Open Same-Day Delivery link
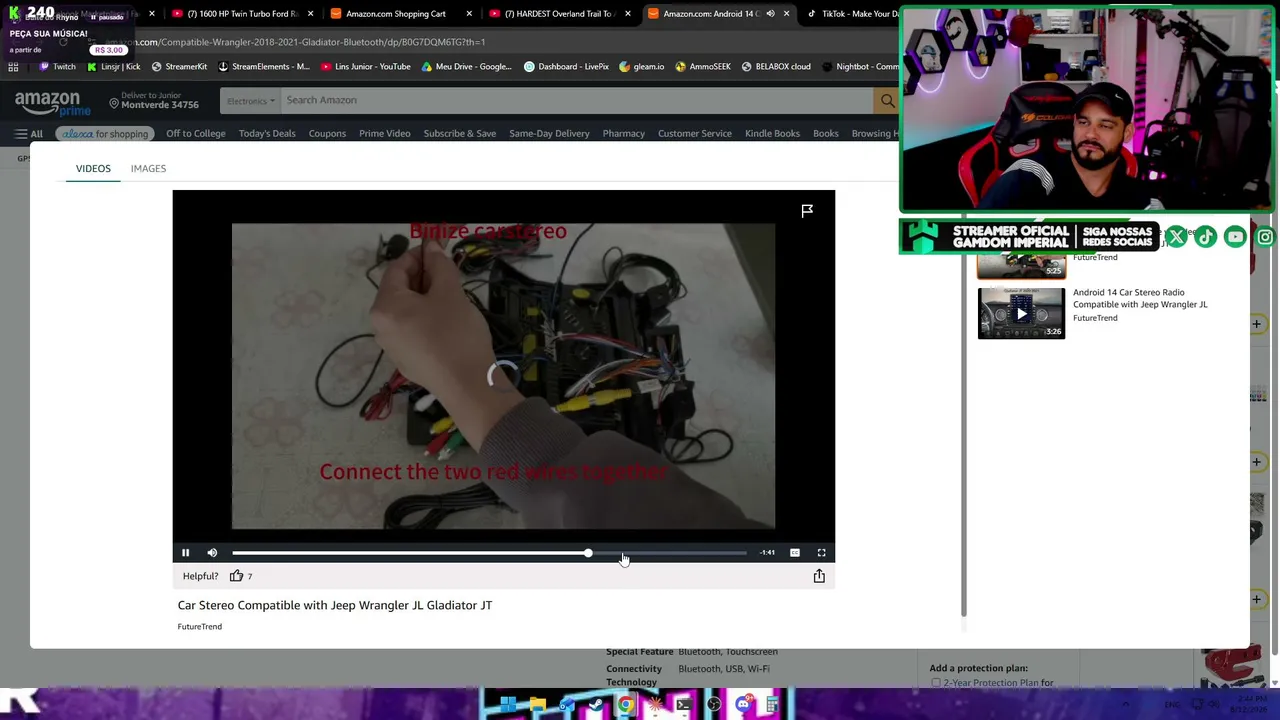The width and height of the screenshot is (1280, 720). [549, 134]
